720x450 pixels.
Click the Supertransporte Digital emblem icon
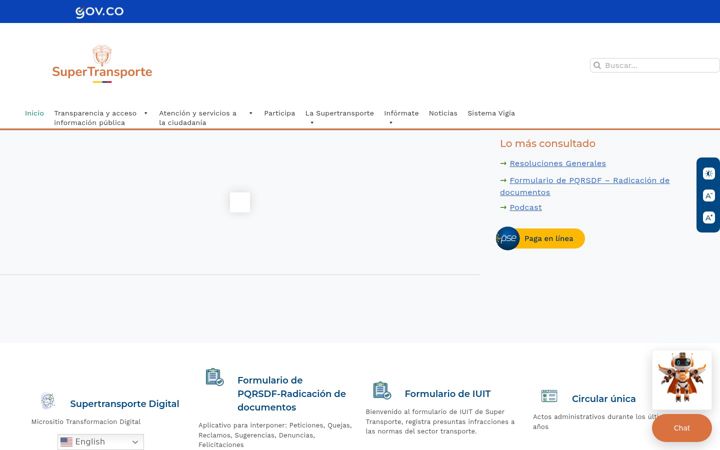47,401
